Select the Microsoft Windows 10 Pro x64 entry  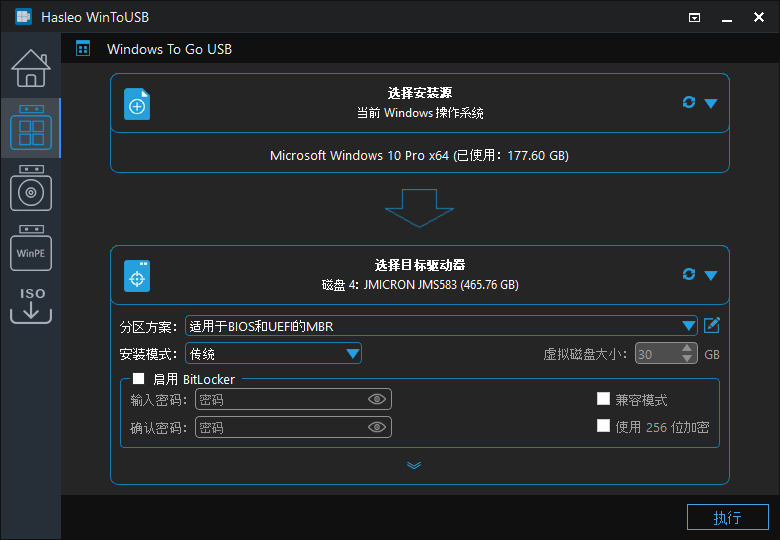419,155
